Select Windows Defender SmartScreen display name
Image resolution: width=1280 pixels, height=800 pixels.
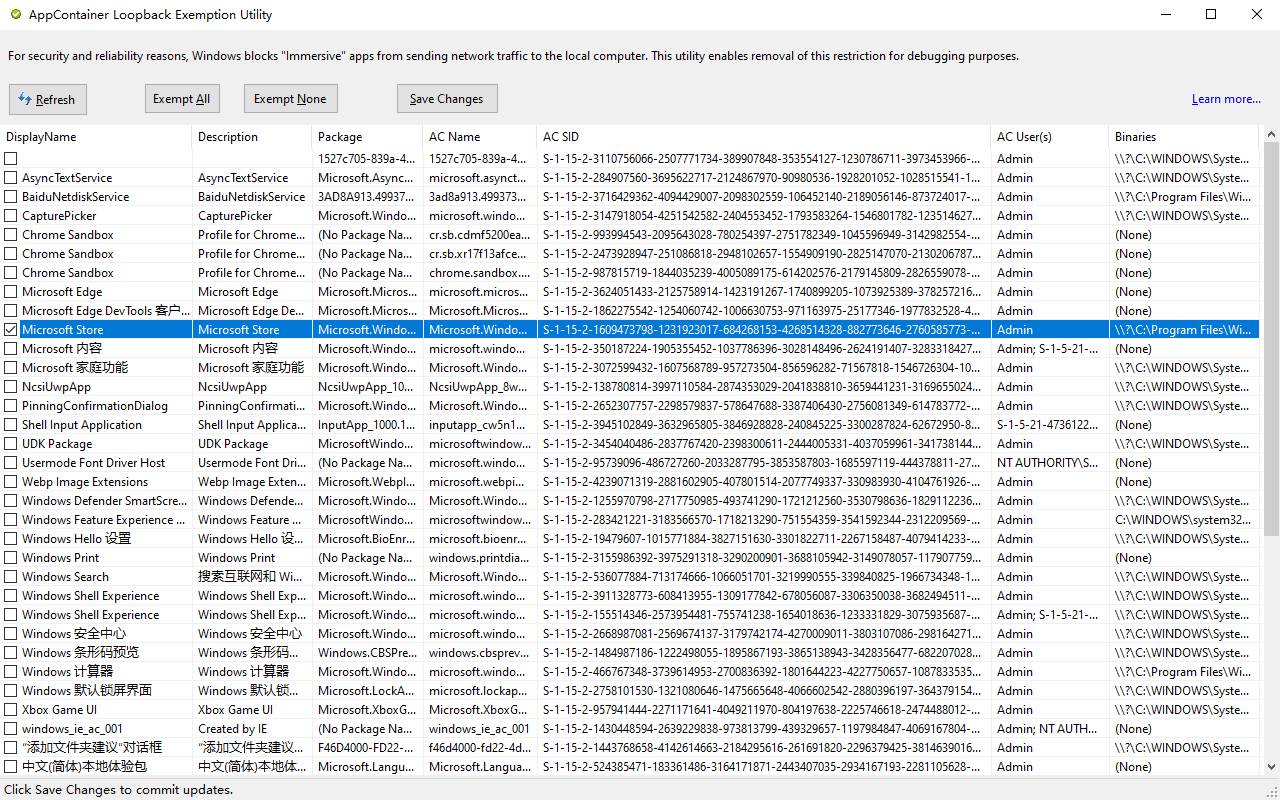(104, 500)
